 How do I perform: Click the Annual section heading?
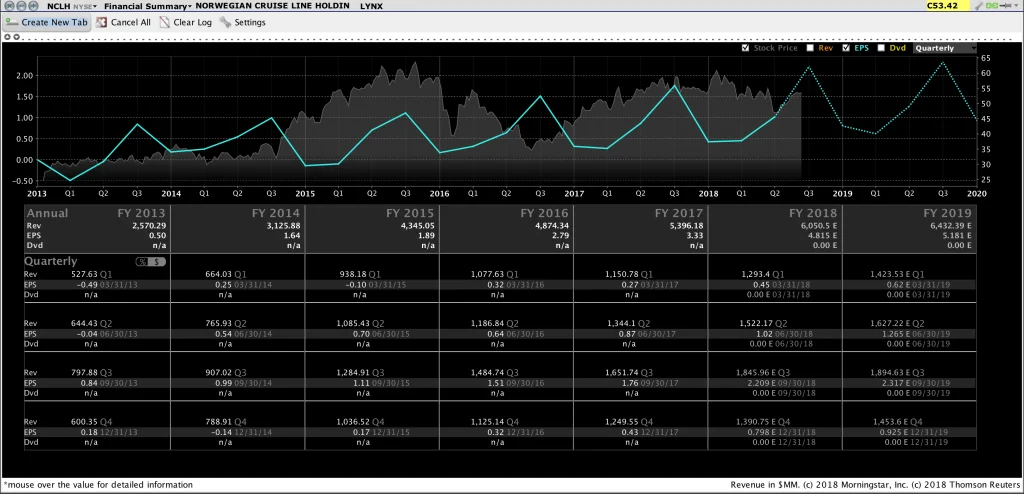tap(47, 213)
